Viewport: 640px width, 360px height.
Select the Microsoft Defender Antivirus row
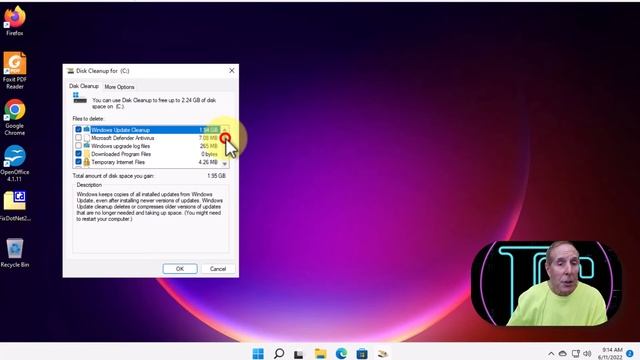coord(147,138)
